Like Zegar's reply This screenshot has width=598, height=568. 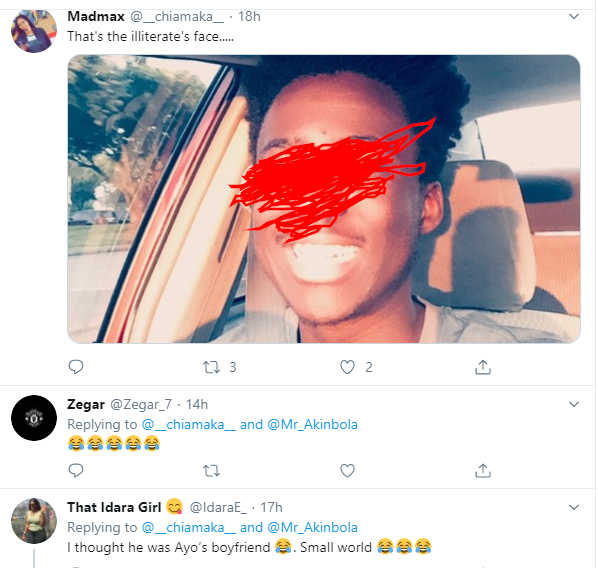click(347, 471)
